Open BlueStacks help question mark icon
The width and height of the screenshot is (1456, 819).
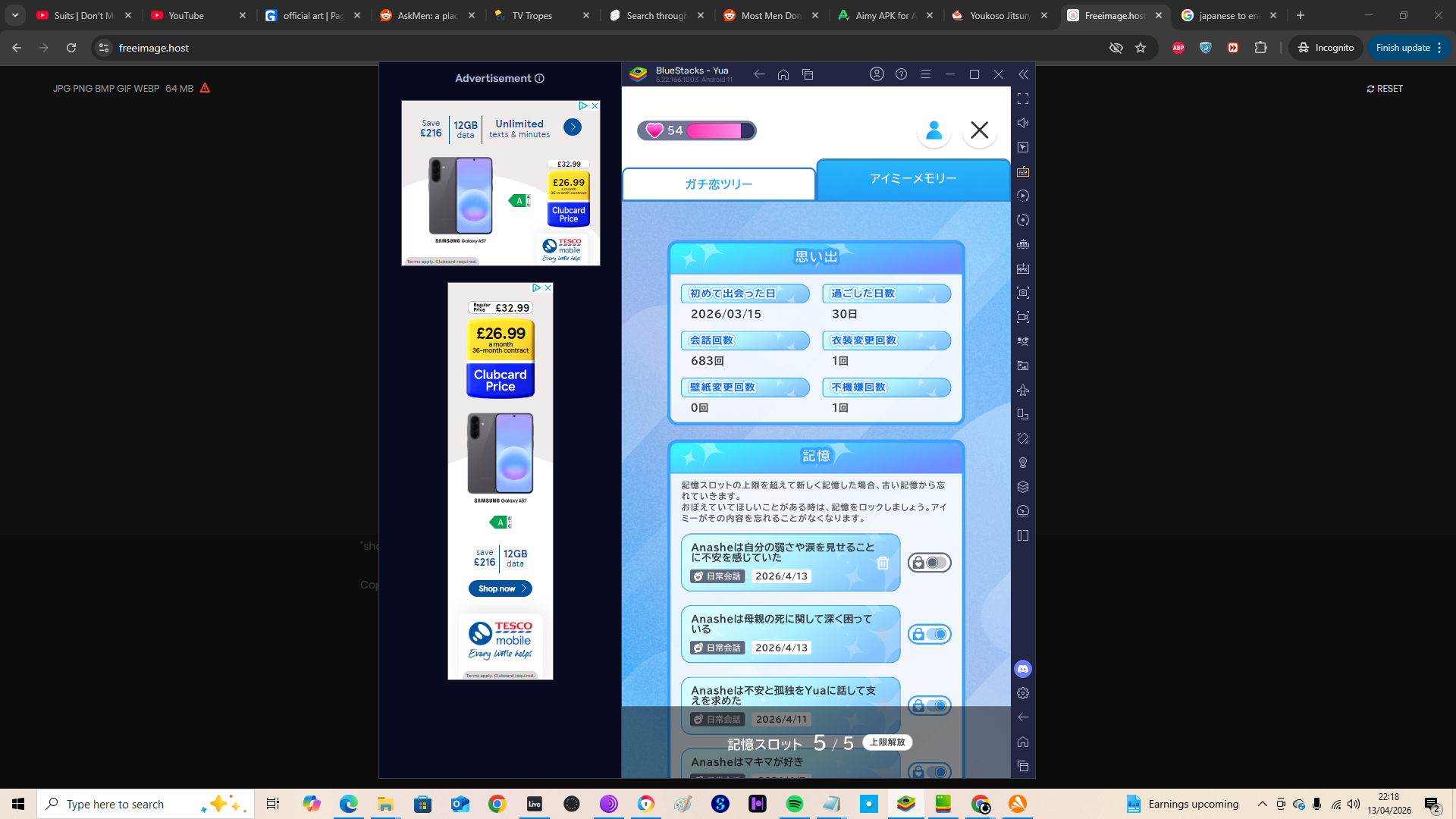901,74
